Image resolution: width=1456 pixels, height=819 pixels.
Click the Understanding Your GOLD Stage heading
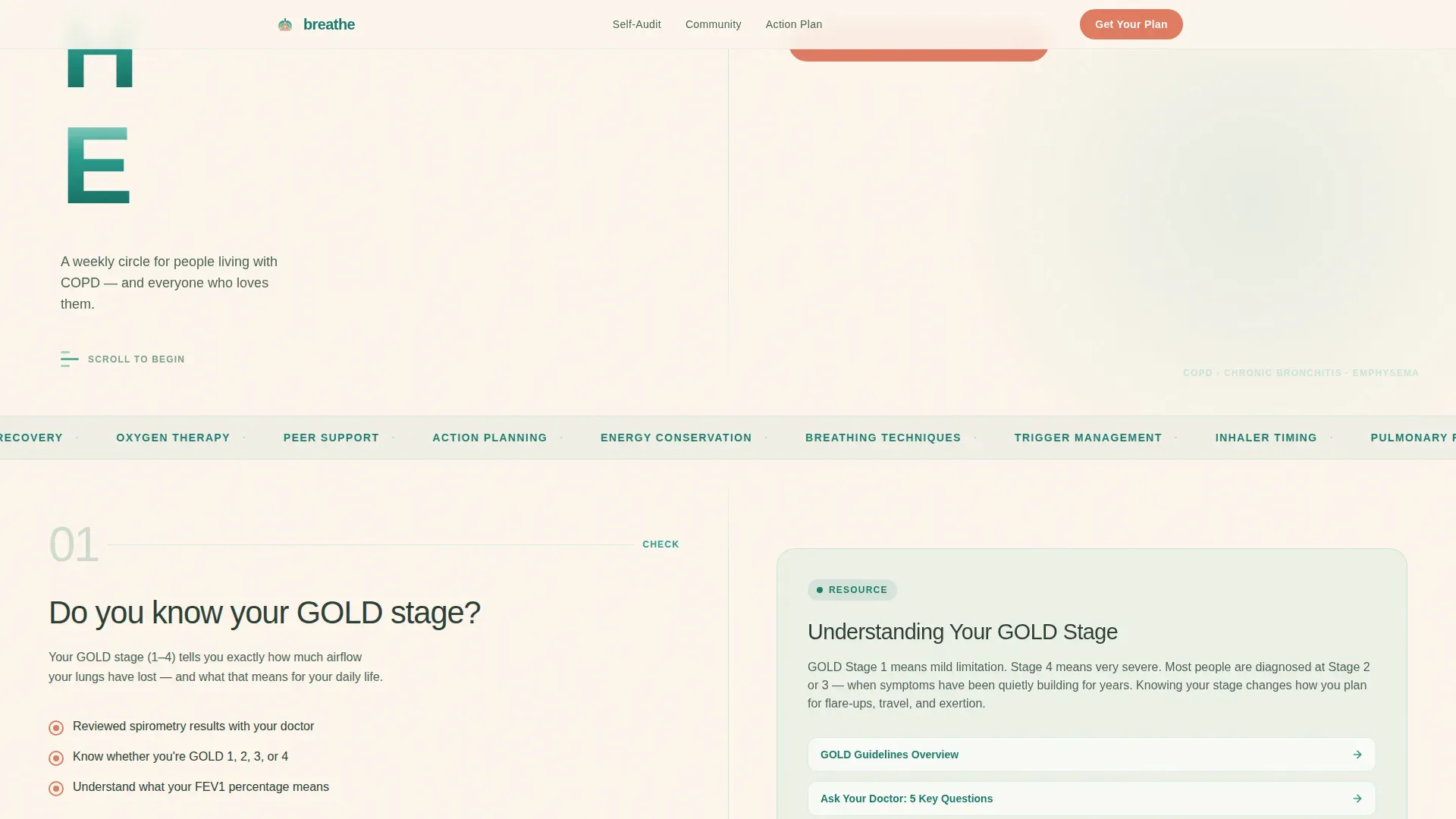(x=962, y=632)
